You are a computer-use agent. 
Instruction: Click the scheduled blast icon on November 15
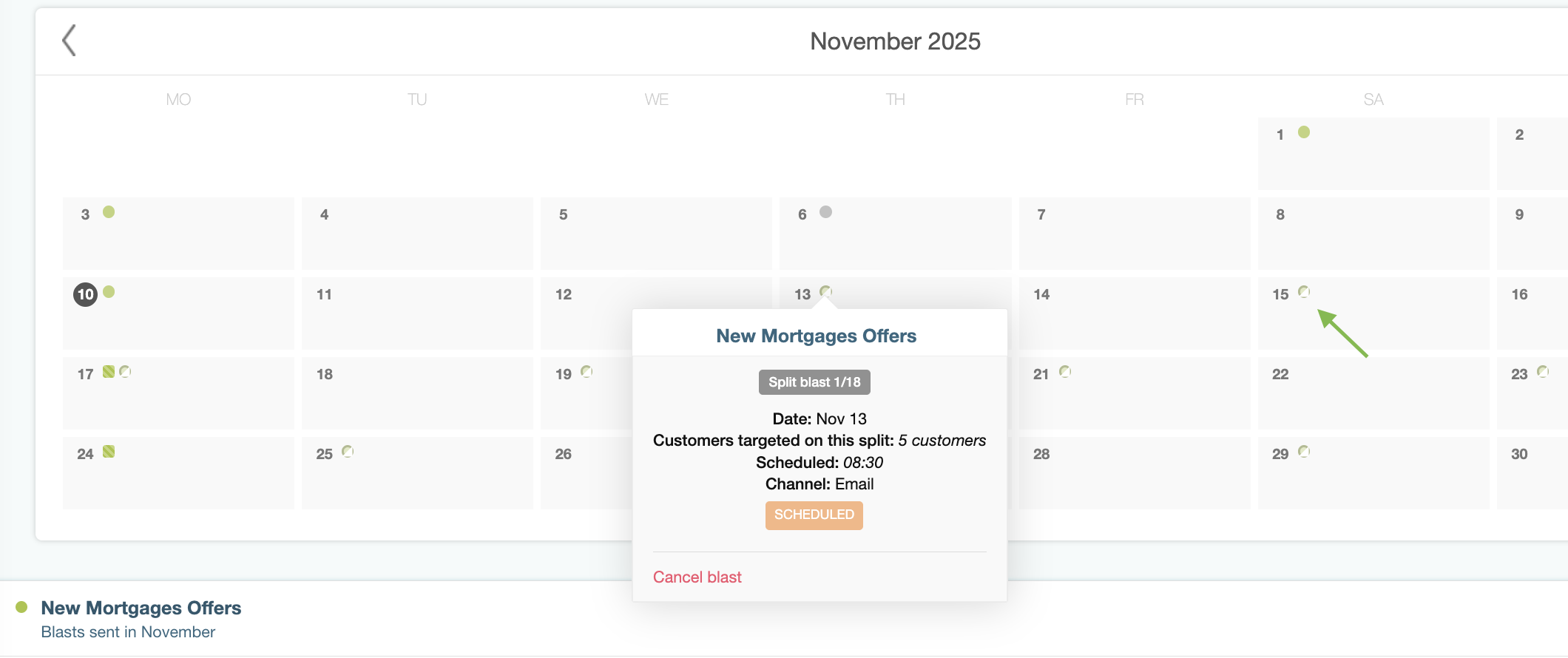coord(1304,292)
